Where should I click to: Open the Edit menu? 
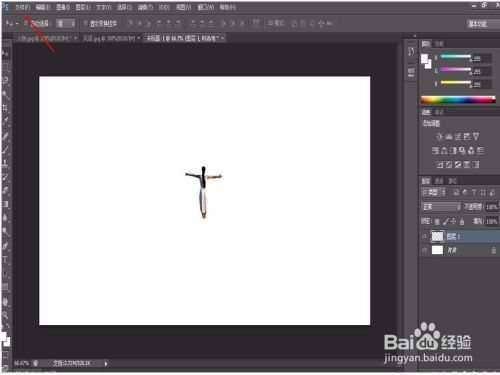pyautogui.click(x=43, y=7)
